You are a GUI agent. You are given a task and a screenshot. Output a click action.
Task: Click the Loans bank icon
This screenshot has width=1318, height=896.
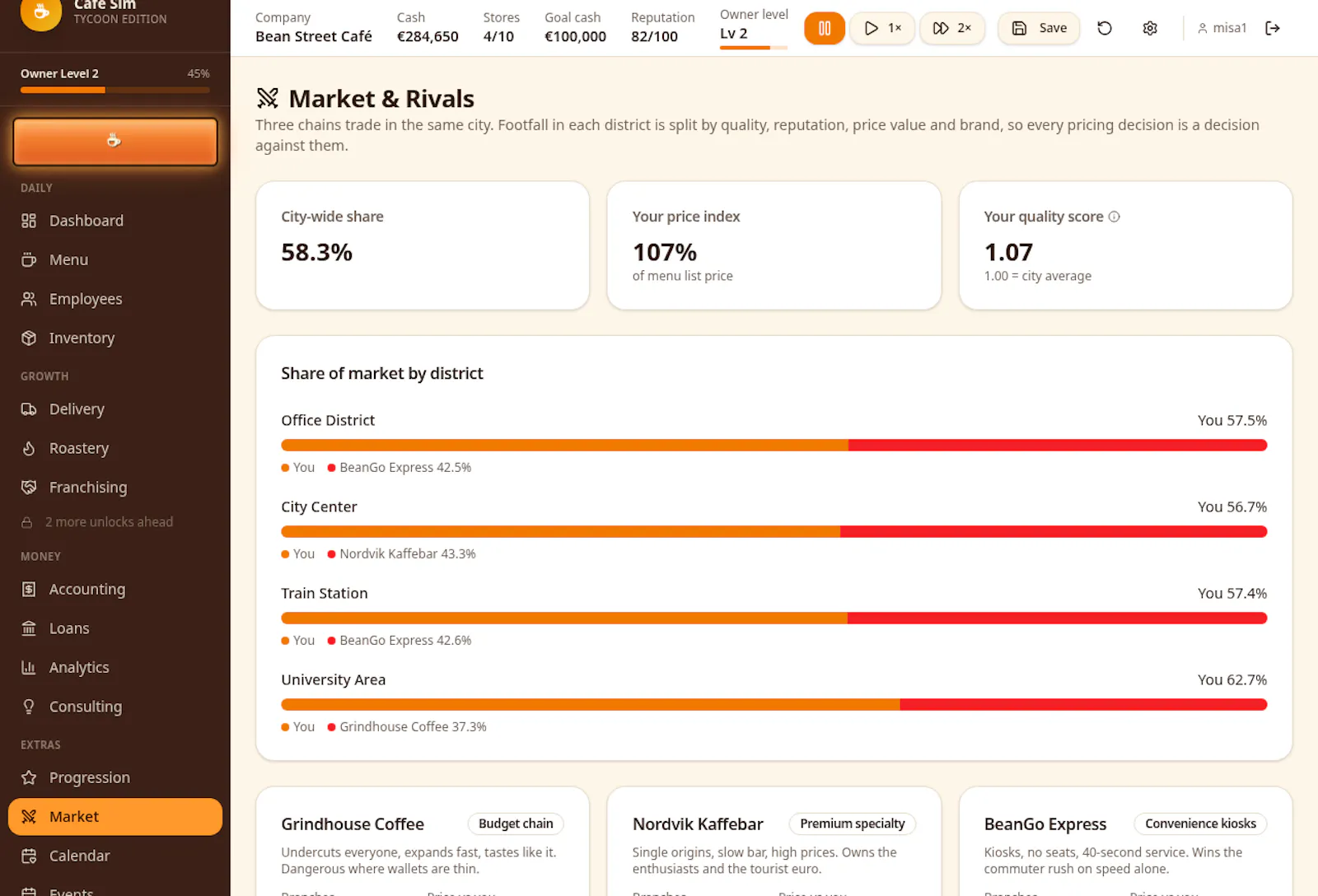click(29, 628)
